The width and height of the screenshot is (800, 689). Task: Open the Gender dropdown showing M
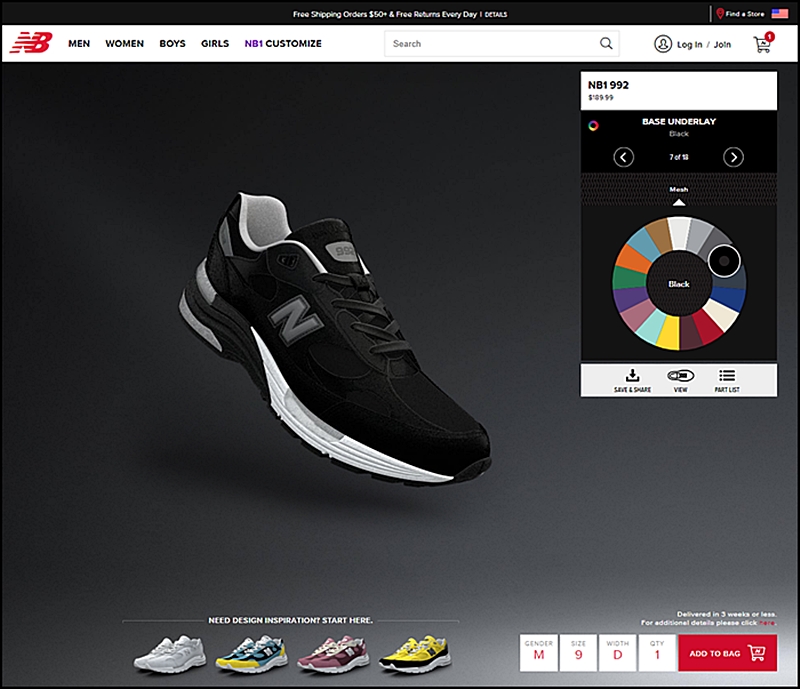[539, 653]
